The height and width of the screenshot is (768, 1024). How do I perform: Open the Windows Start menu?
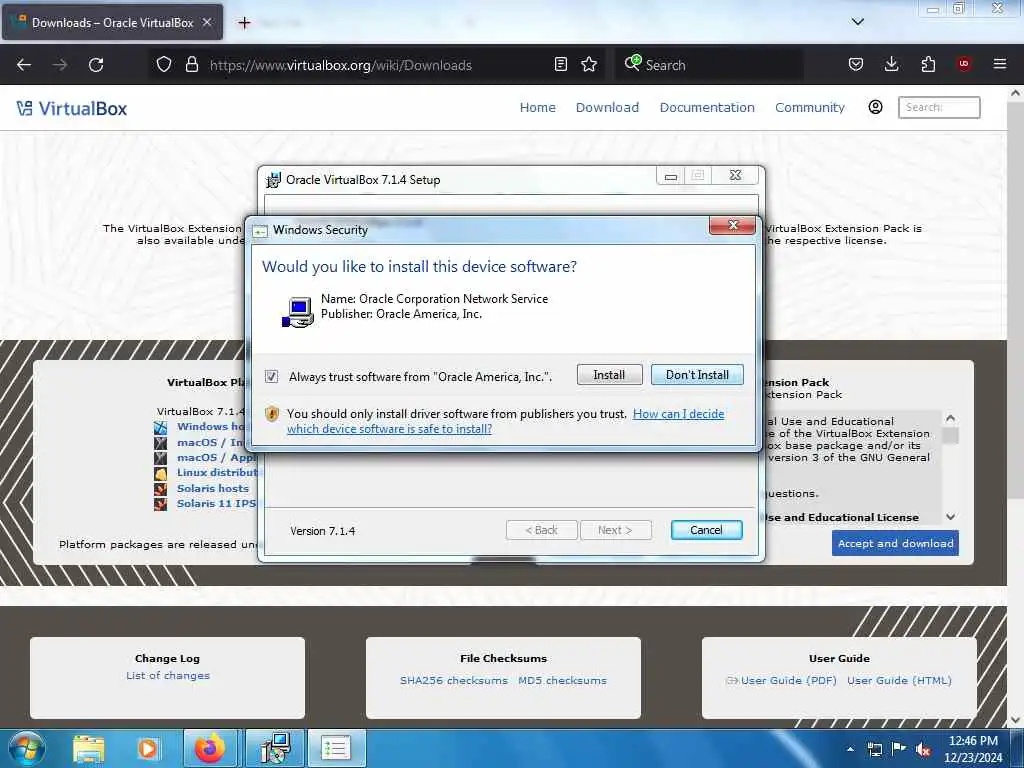tap(25, 748)
